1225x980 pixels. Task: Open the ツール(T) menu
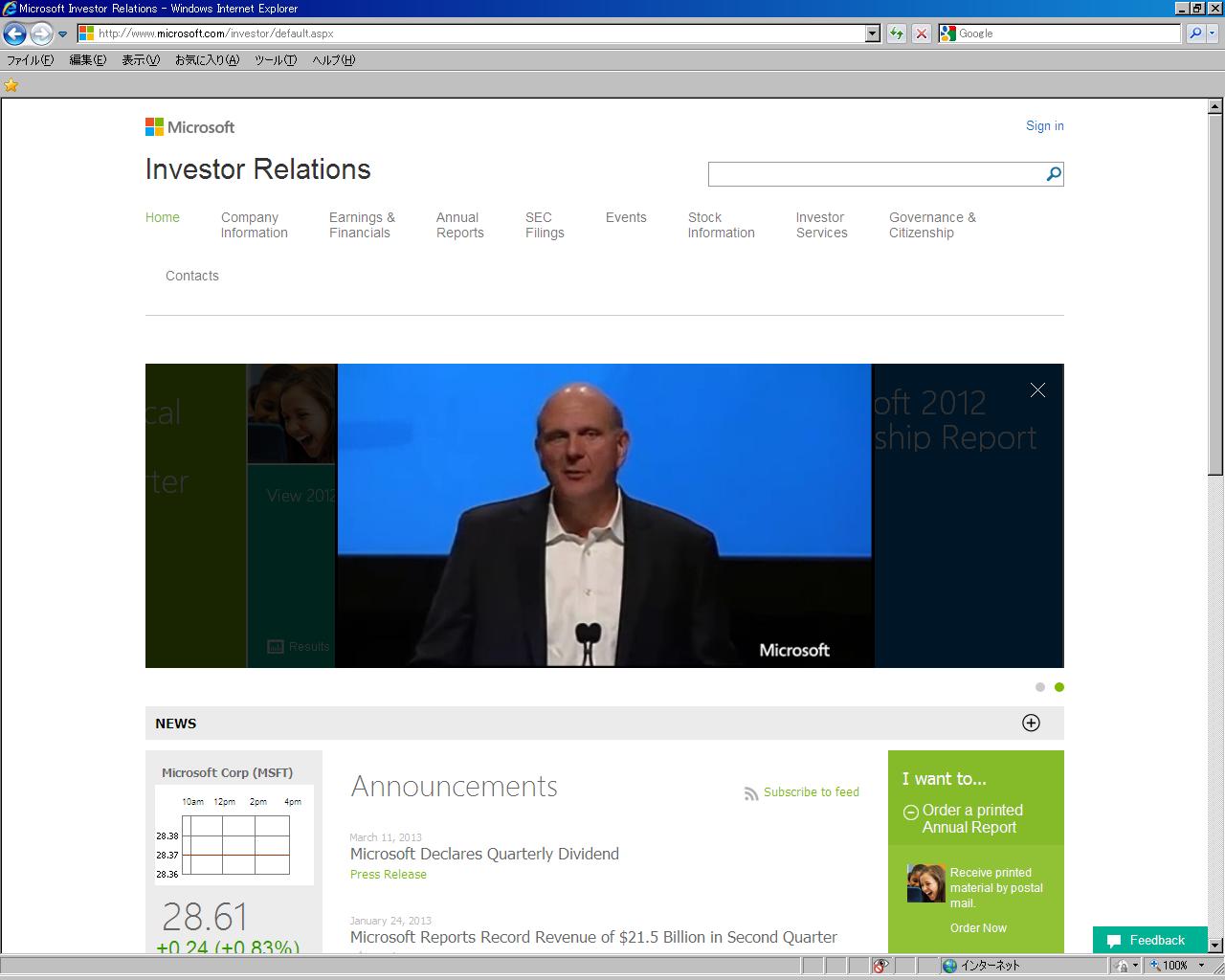coord(276,60)
